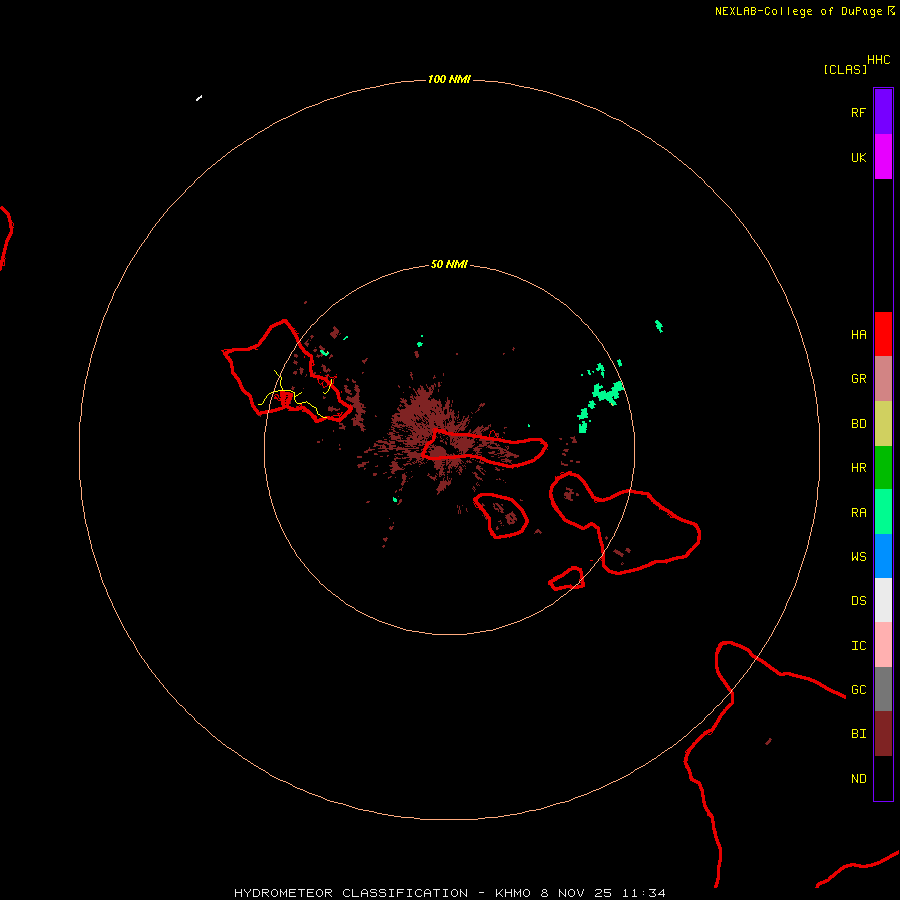Click the RF purple legend swatch
This screenshot has height=900, width=900.
coord(883,112)
